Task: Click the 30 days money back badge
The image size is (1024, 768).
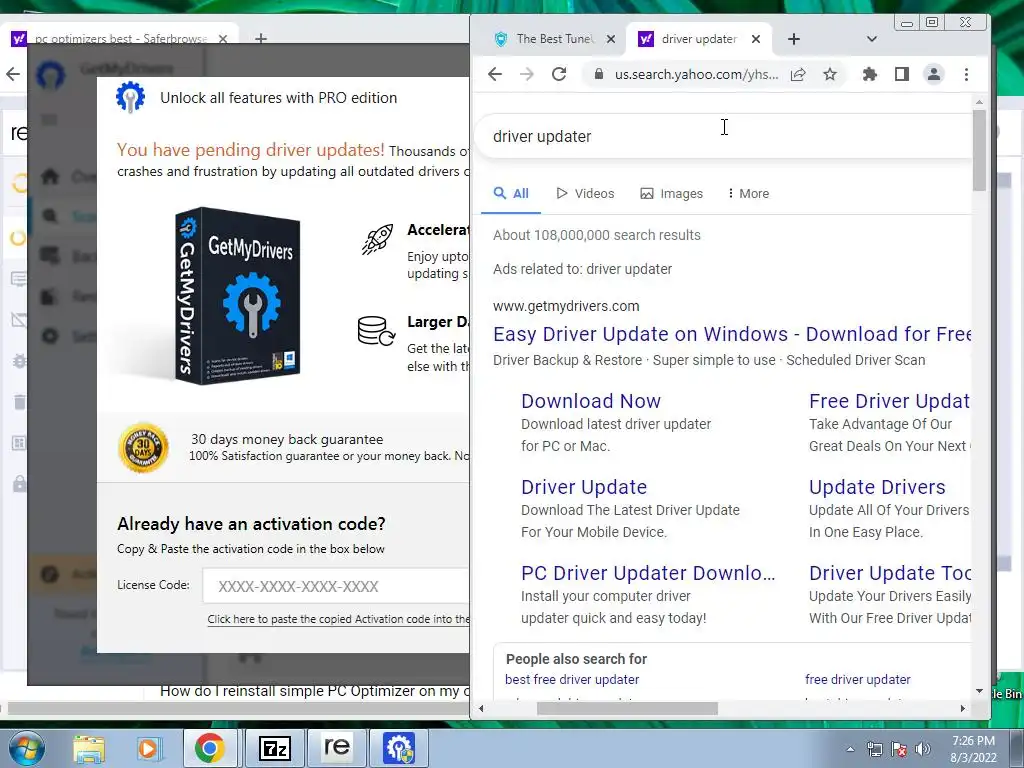Action: coord(144,448)
